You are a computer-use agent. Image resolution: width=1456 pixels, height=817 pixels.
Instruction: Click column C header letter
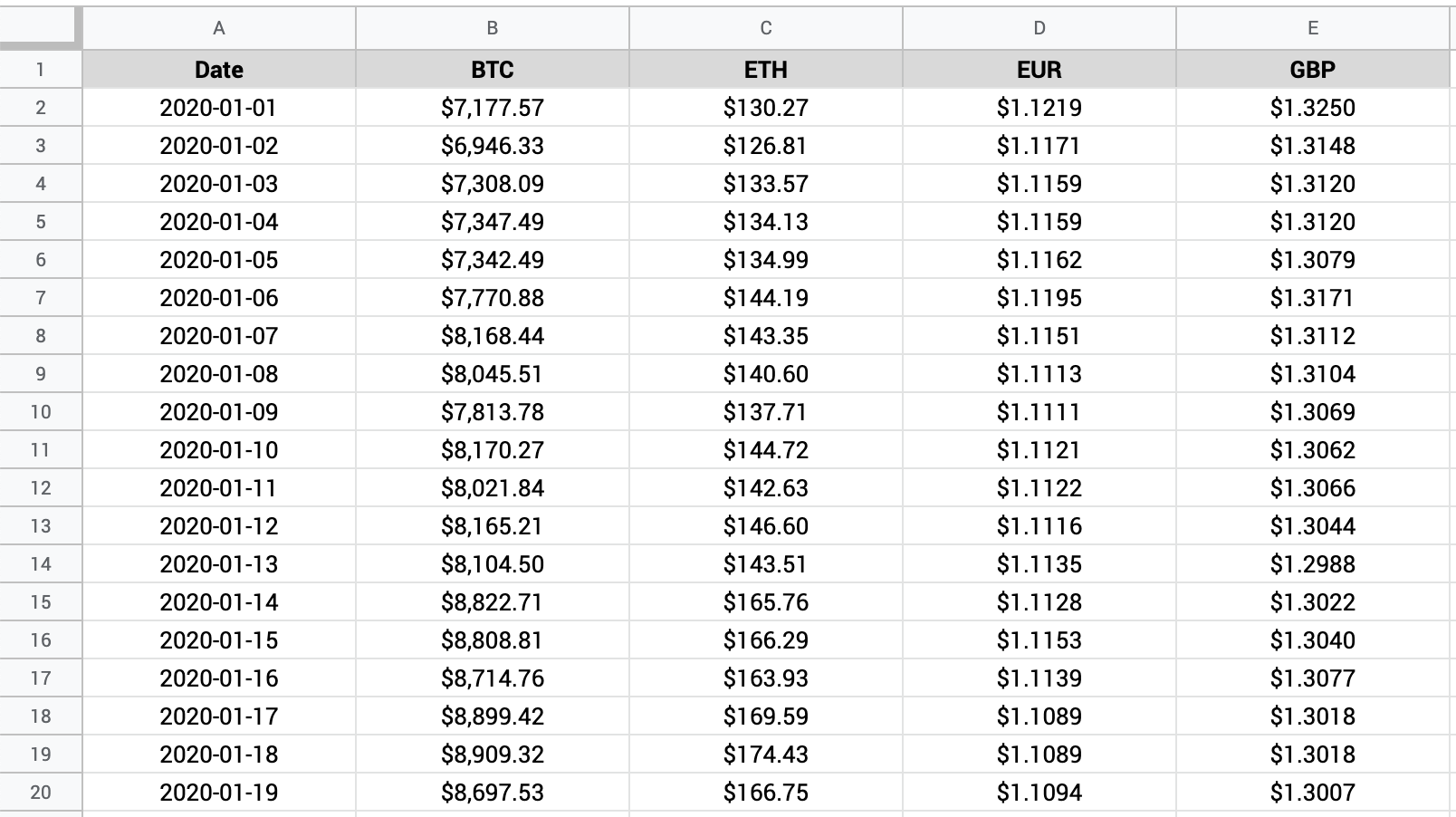(x=766, y=28)
